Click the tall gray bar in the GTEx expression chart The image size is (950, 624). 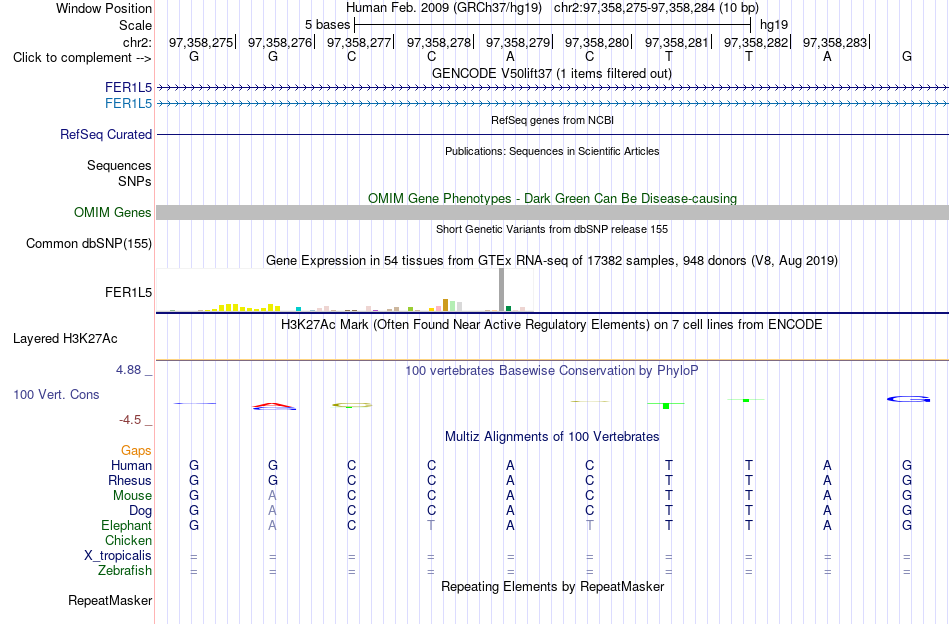pyautogui.click(x=501, y=290)
